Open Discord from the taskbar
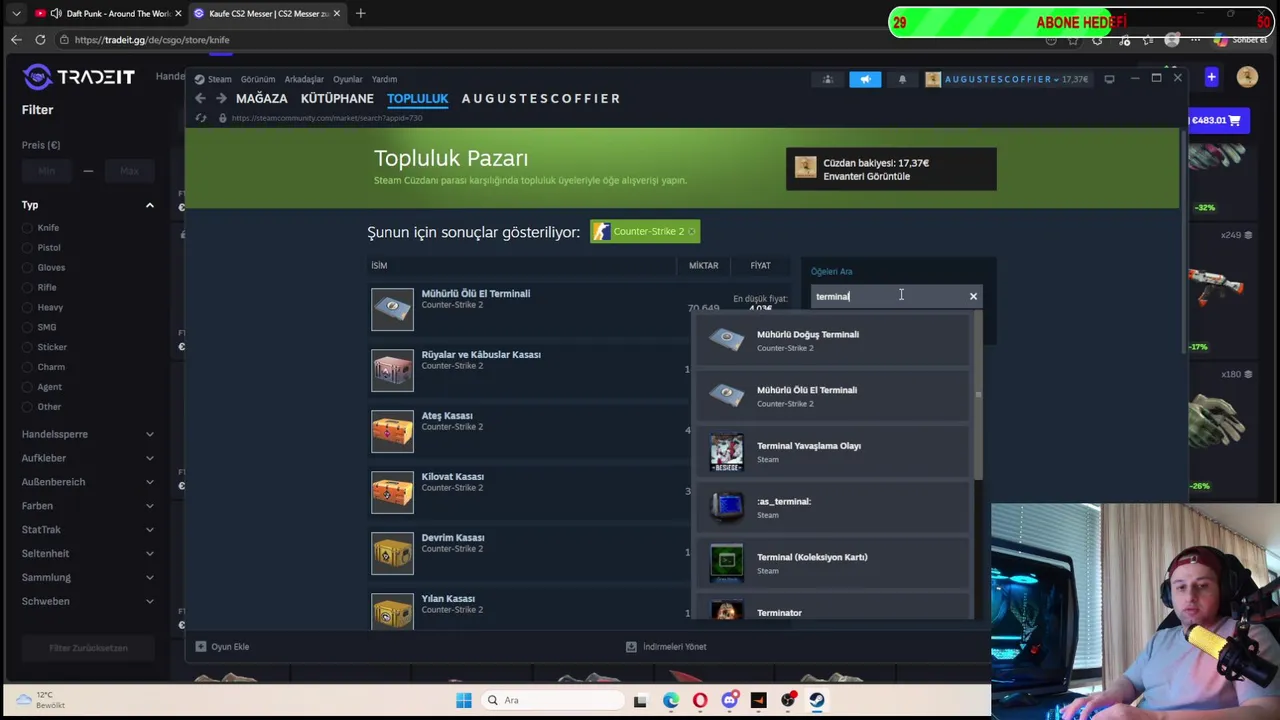Image resolution: width=1280 pixels, height=720 pixels. tap(729, 700)
